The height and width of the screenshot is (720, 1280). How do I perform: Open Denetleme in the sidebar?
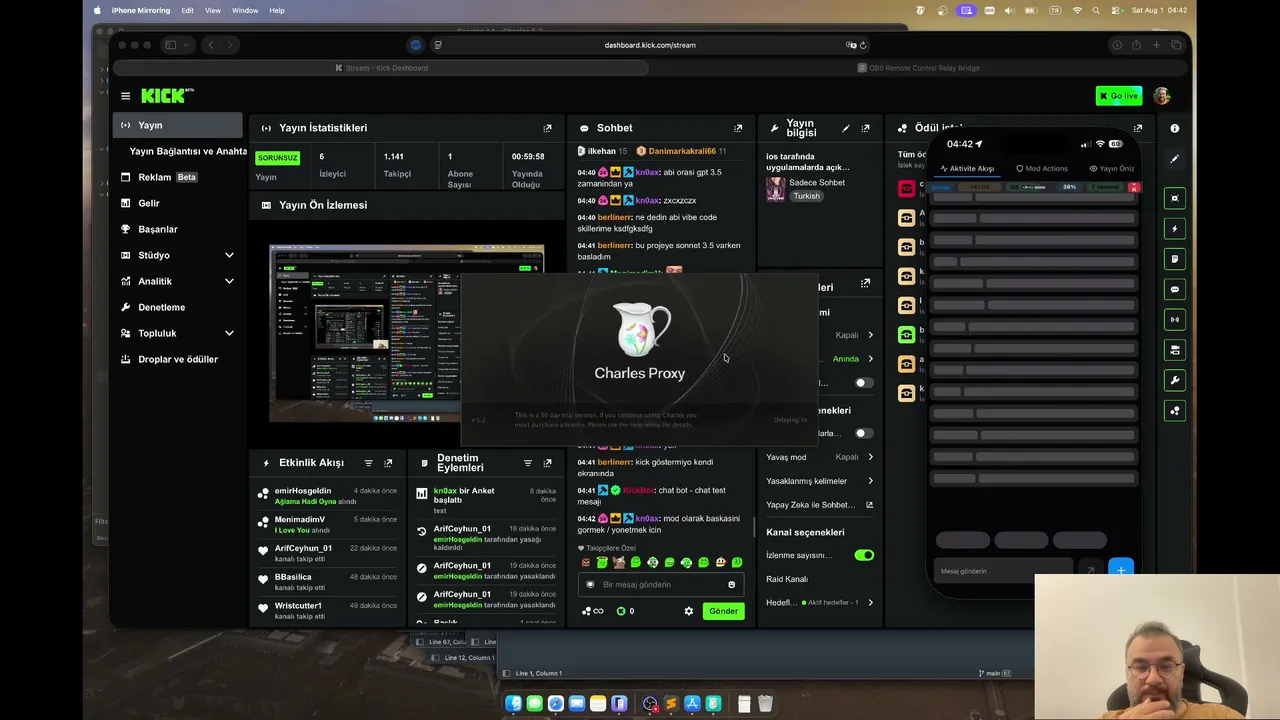point(178,307)
